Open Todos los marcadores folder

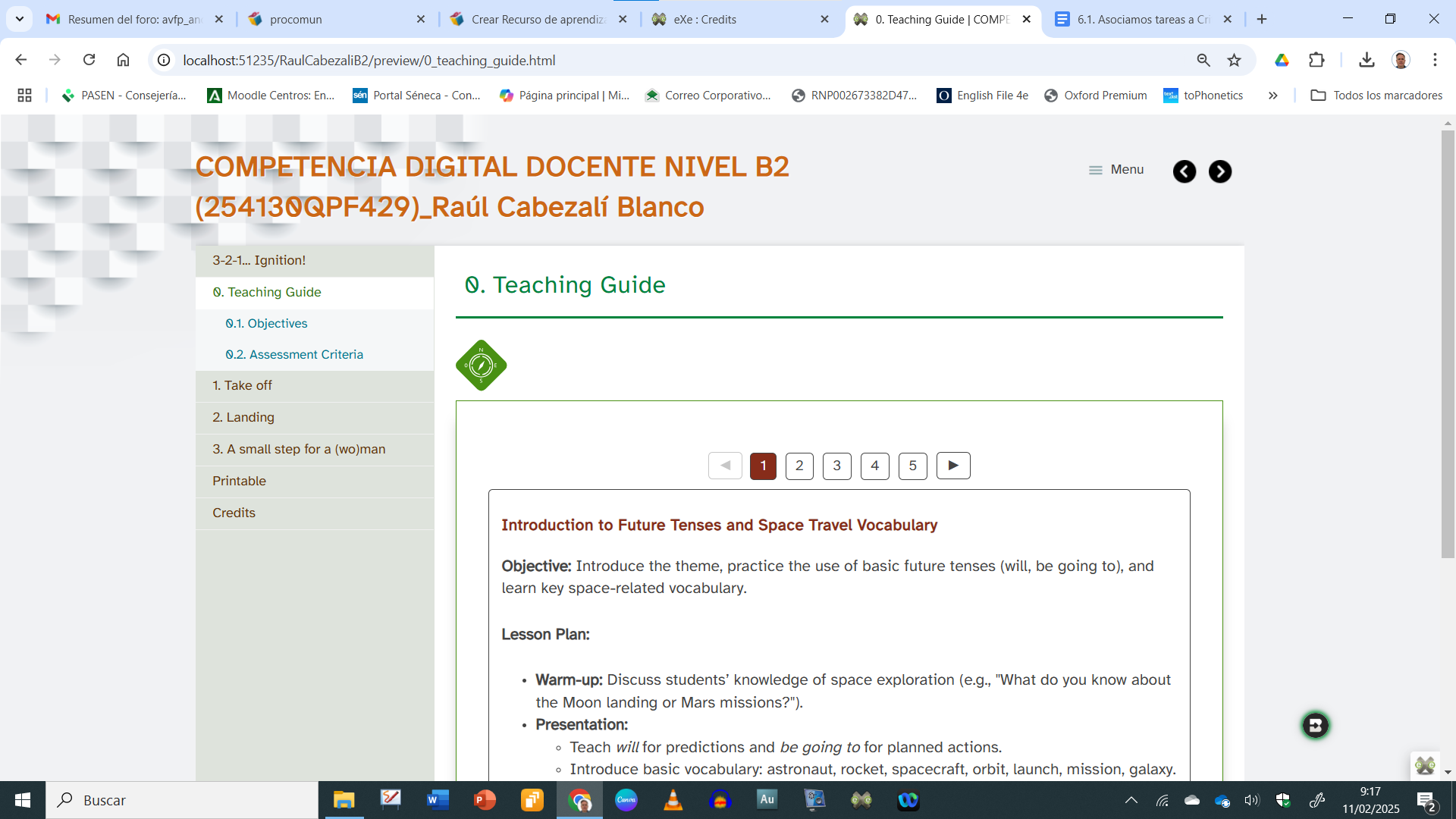coord(1376,95)
